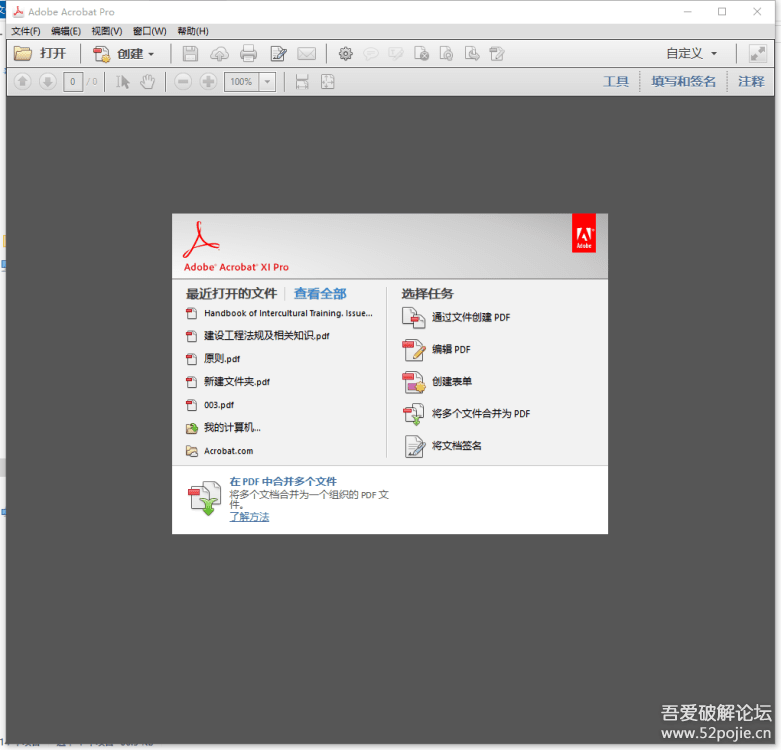Click the delete page icon

421,54
